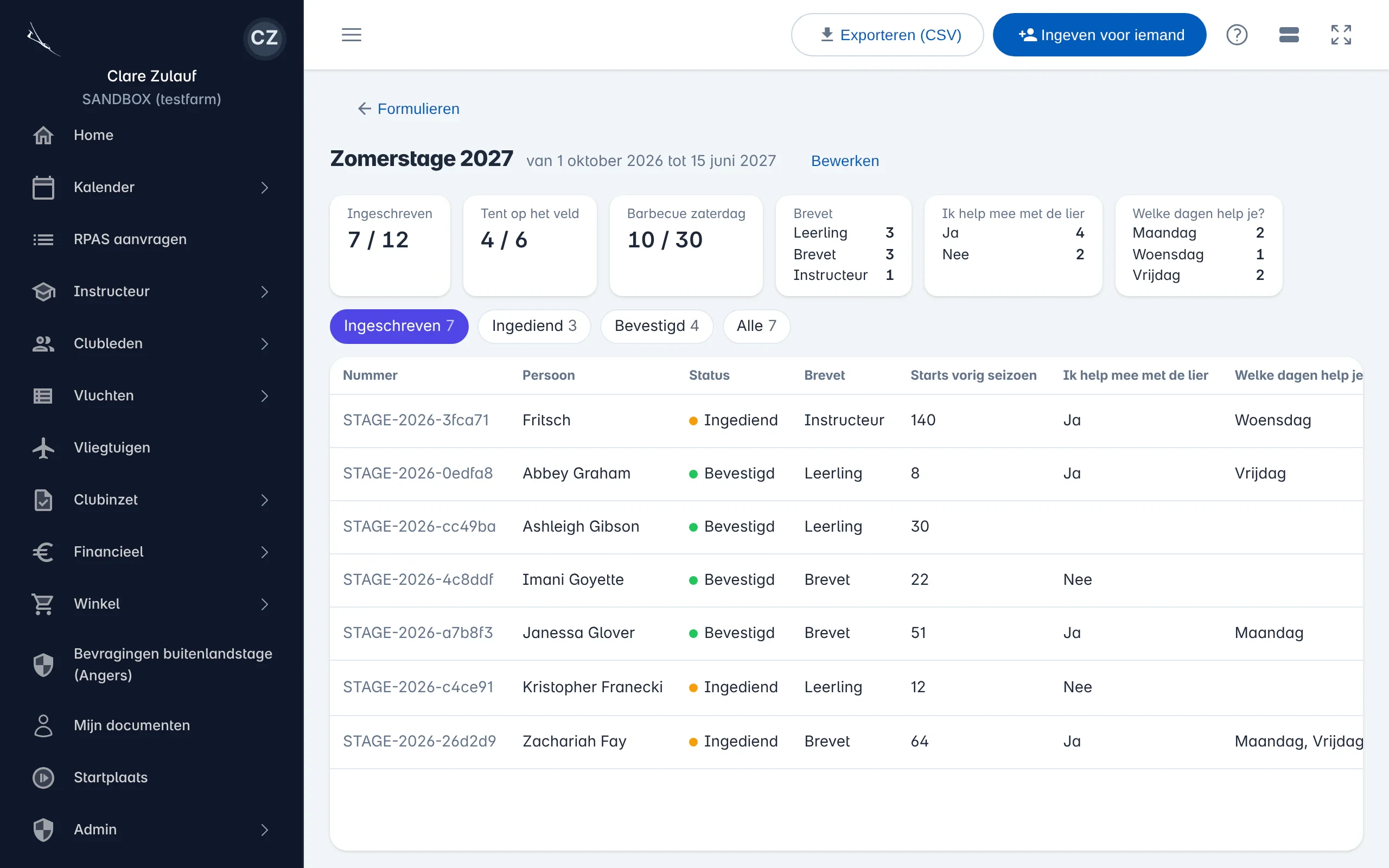Click the Clubinzet document check icon
The height and width of the screenshot is (868, 1389).
[x=43, y=500]
